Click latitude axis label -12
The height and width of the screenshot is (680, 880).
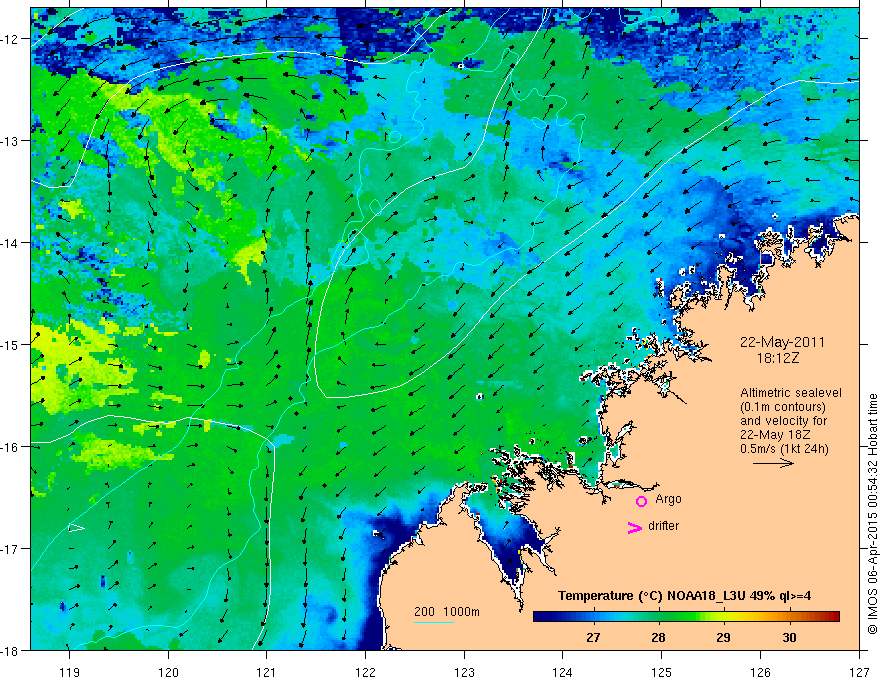(x=11, y=39)
